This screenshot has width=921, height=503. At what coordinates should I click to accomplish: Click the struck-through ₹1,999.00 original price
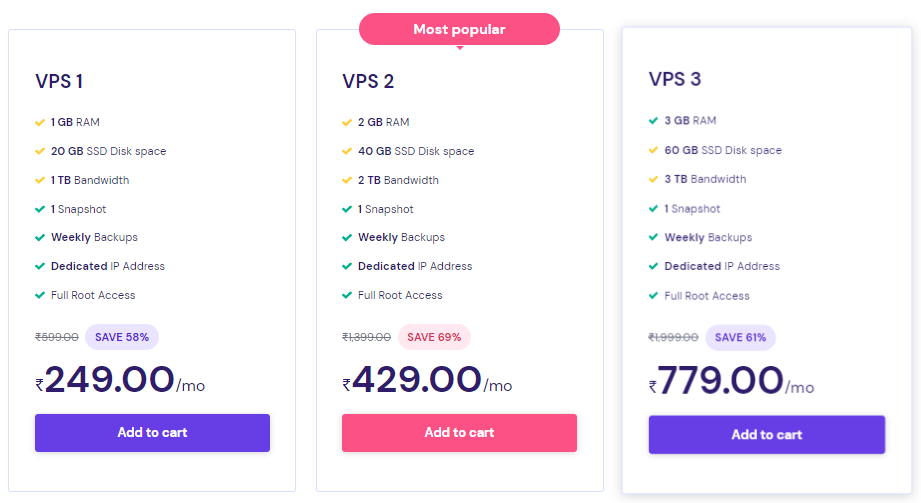673,337
